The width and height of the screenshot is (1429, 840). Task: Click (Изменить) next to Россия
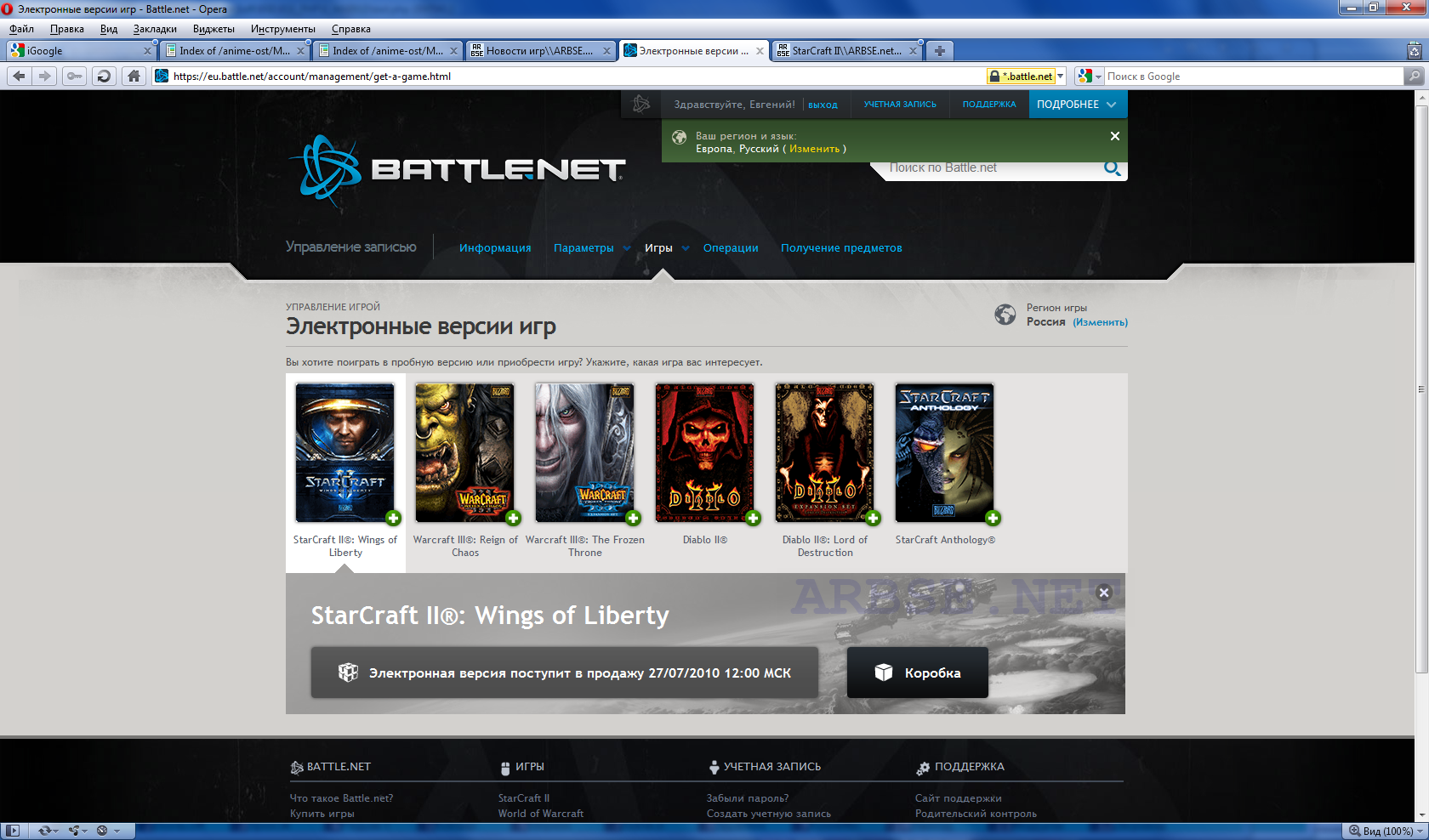[x=1101, y=322]
